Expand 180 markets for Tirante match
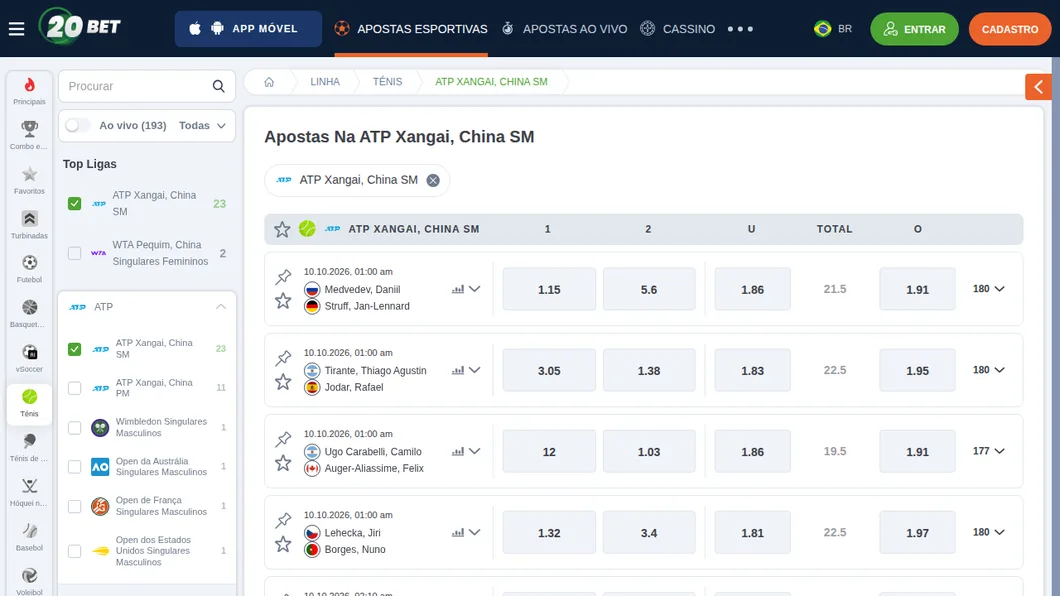 tap(988, 370)
